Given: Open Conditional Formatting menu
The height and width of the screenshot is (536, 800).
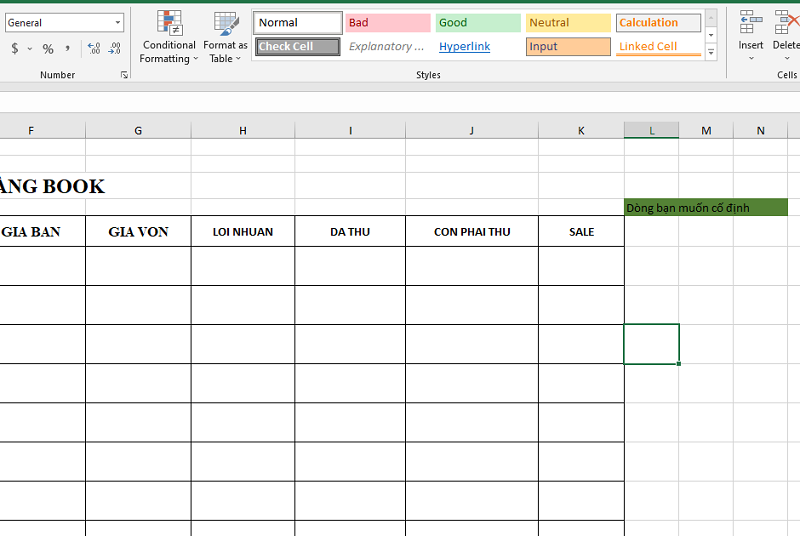Looking at the screenshot, I should point(169,37).
